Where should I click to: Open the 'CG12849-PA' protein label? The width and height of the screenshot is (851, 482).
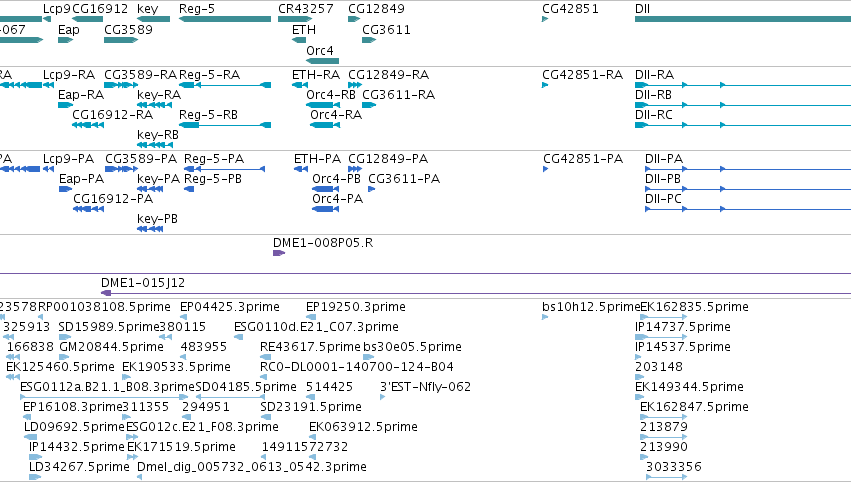(x=388, y=158)
